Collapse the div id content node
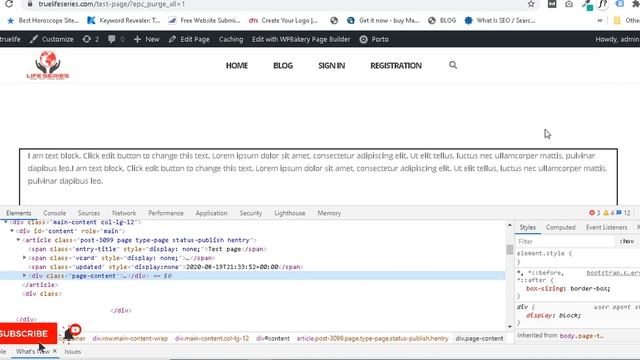 pyautogui.click(x=12, y=231)
